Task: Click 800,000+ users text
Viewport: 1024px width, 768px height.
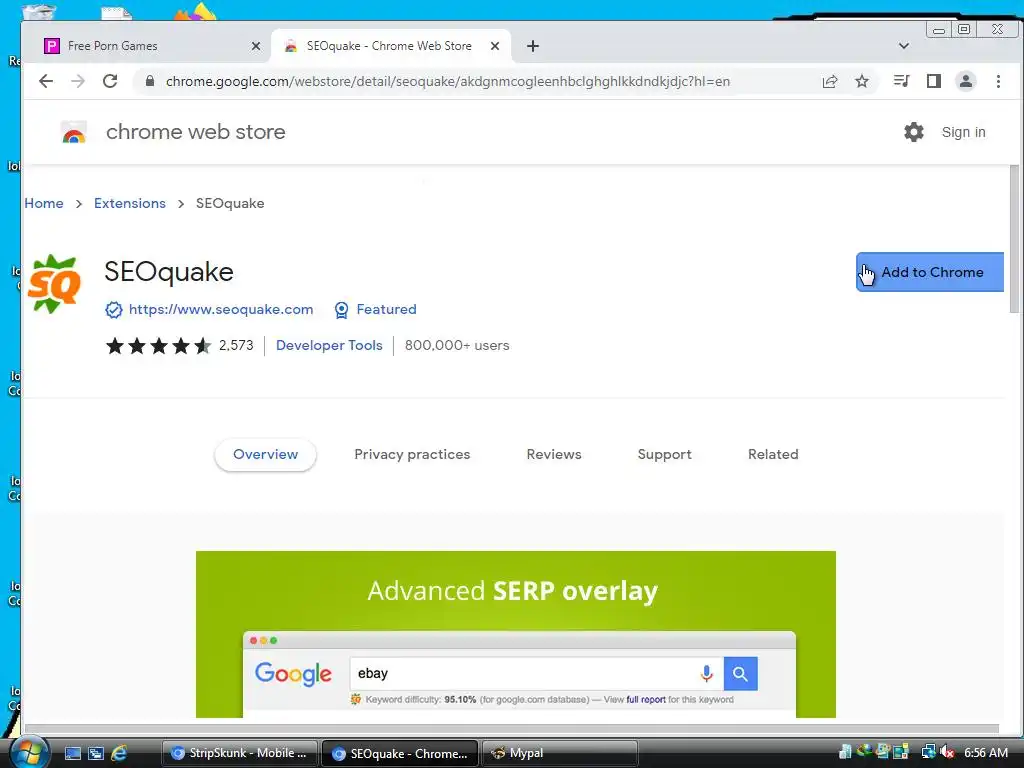Action: [457, 345]
